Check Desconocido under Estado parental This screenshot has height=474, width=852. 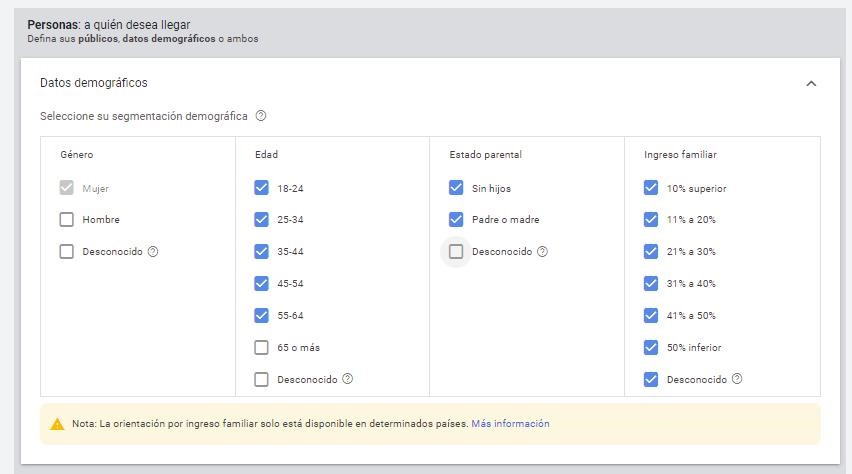coord(456,252)
